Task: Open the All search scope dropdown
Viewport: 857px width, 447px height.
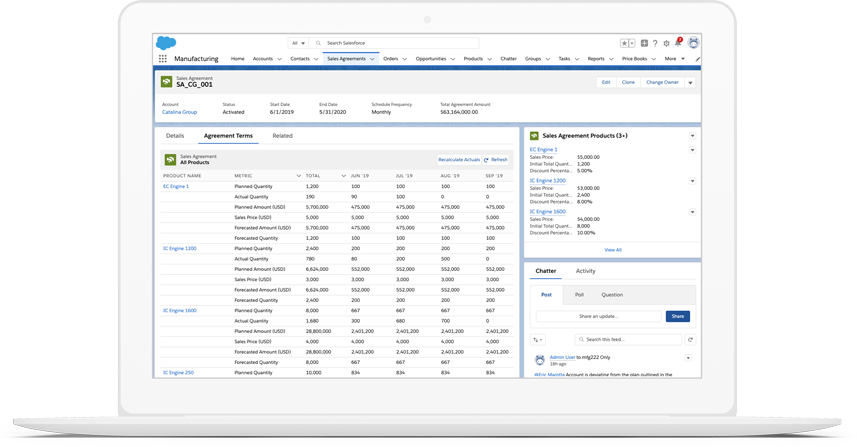Action: click(298, 43)
